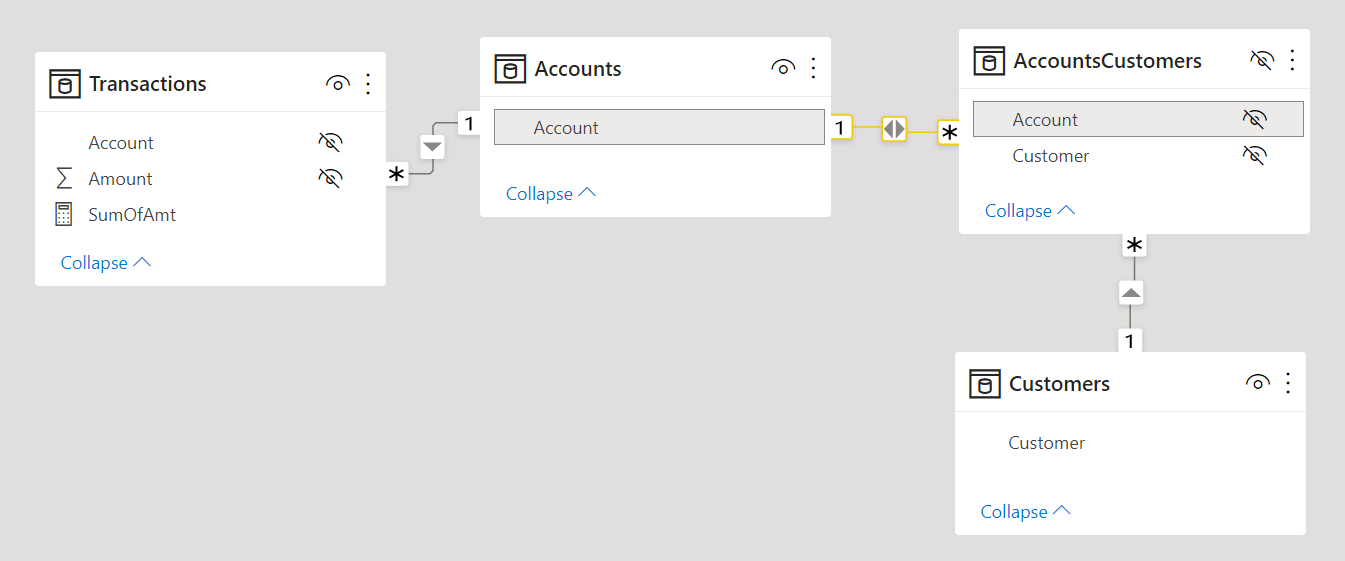1345x561 pixels.
Task: Open the AccountsCustomers table more options menu
Action: (1292, 60)
